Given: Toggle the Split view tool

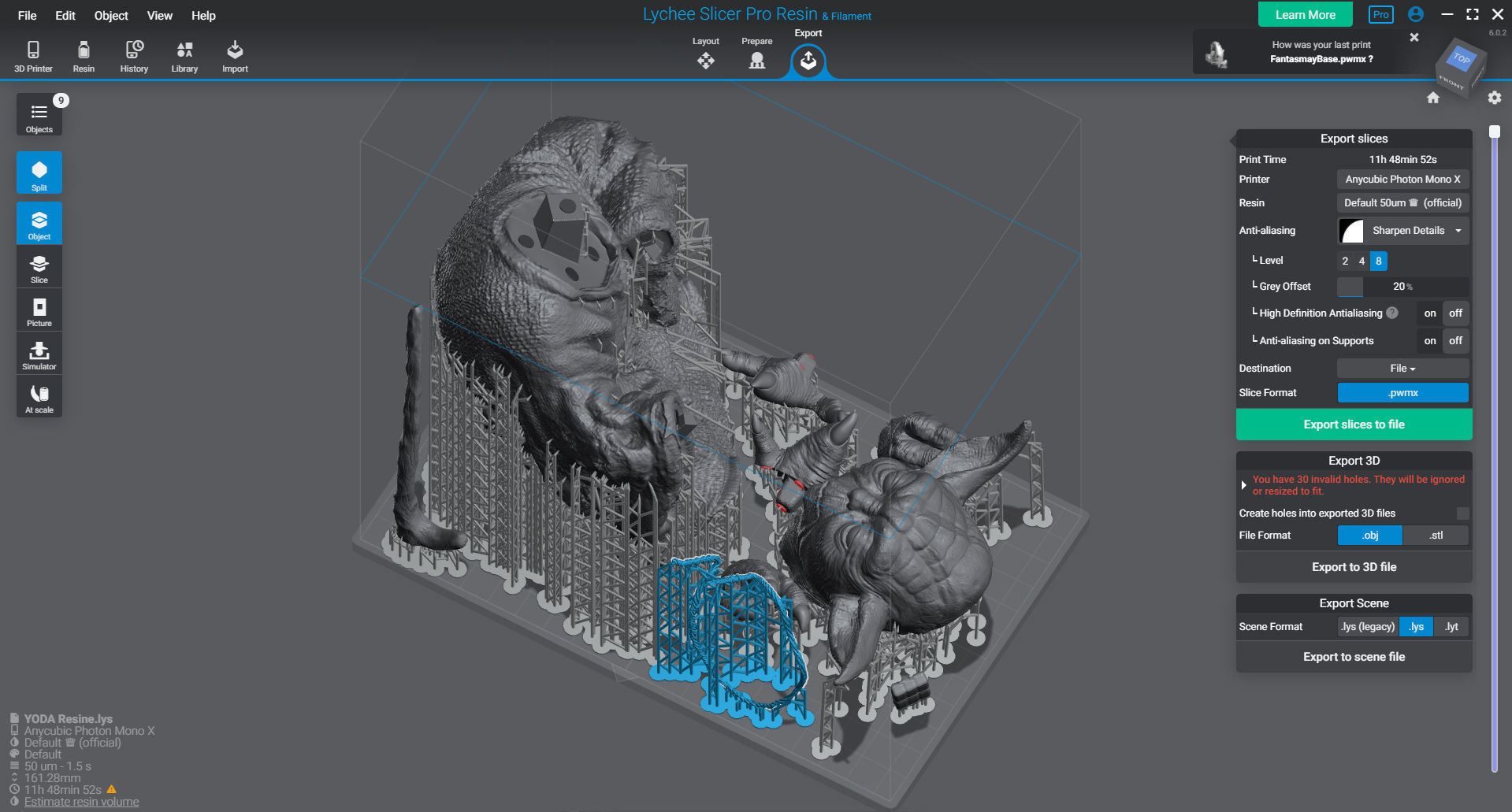Looking at the screenshot, I should [x=39, y=172].
